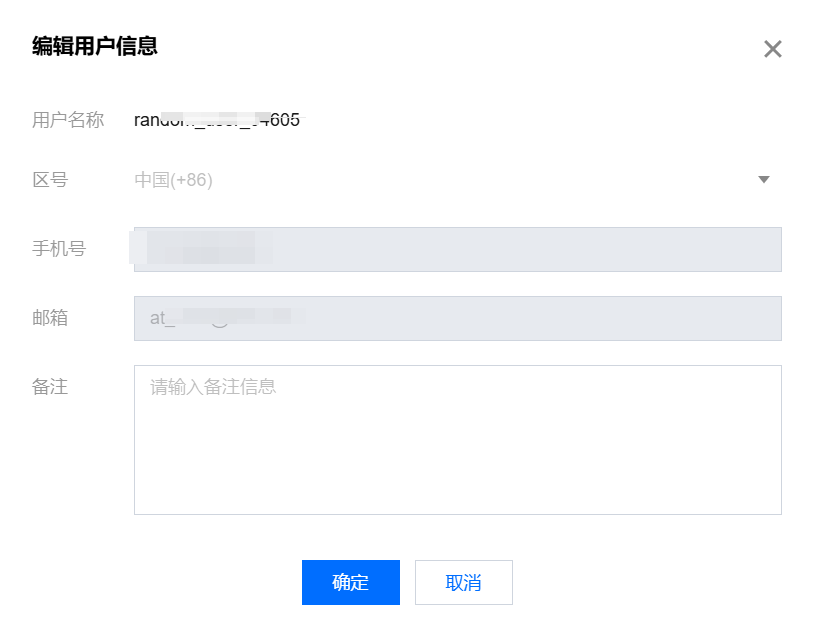Click the 编辑用户信息 dialog title
The height and width of the screenshot is (637, 816).
(x=95, y=46)
